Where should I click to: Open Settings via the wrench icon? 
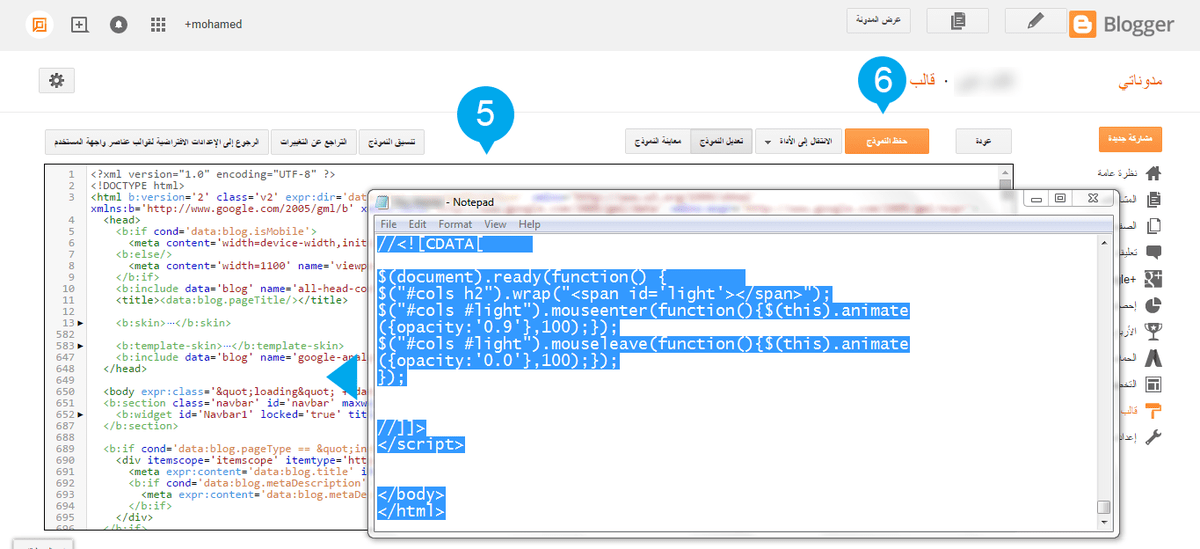click(x=1153, y=437)
